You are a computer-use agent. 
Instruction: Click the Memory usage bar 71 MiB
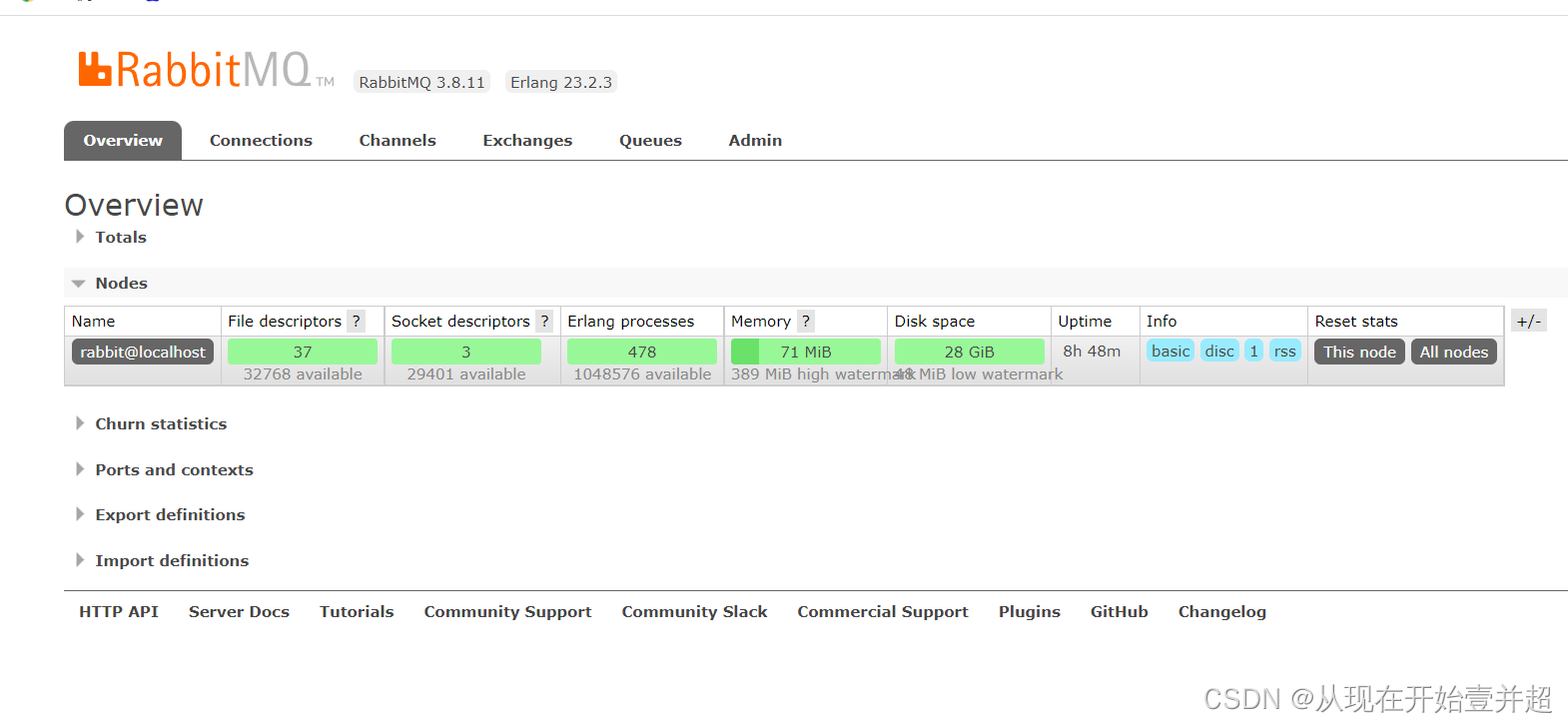pyautogui.click(x=806, y=352)
